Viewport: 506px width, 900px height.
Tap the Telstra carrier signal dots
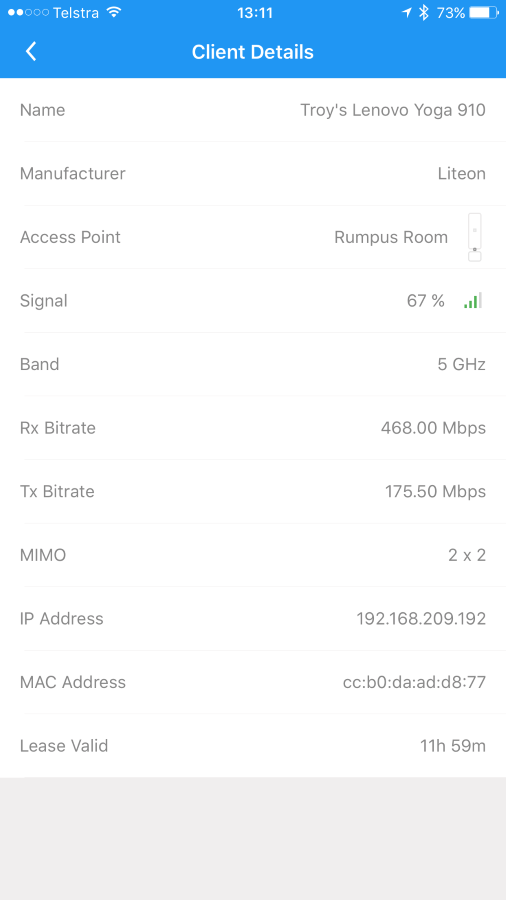28,13
